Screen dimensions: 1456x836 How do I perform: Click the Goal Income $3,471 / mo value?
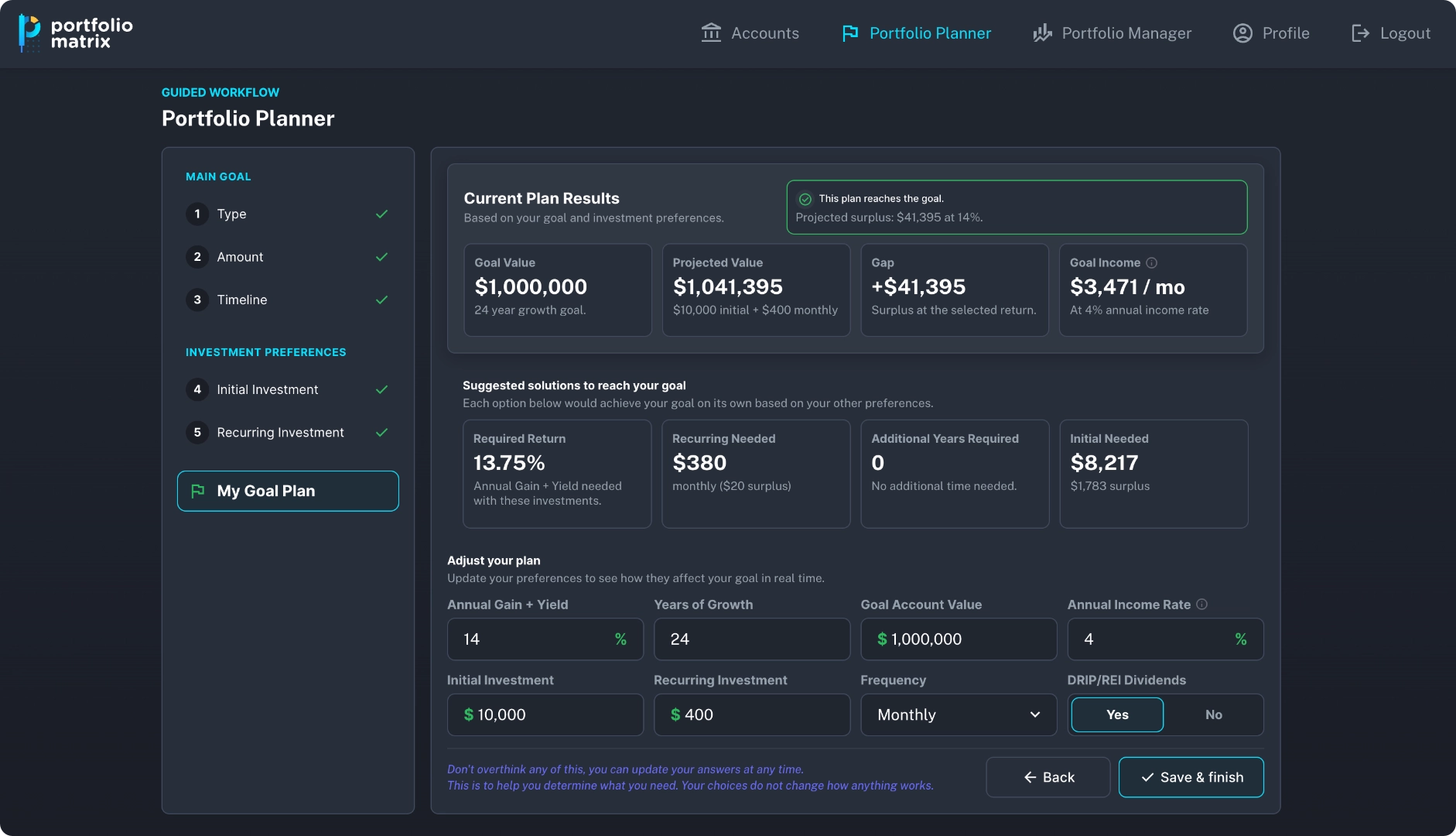[x=1127, y=287]
